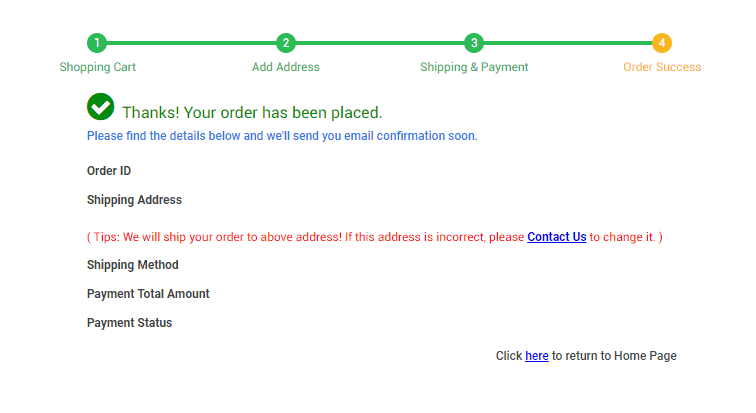Open the Shipping & Payment step label
The image size is (756, 413).
[x=474, y=67]
